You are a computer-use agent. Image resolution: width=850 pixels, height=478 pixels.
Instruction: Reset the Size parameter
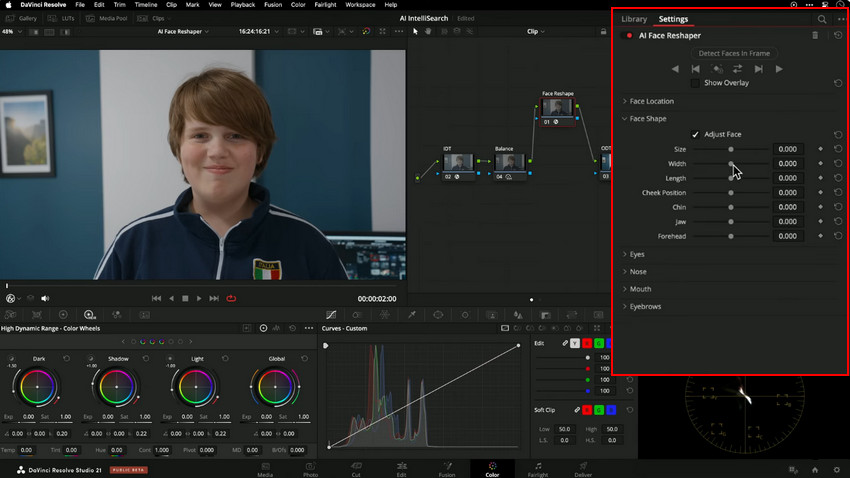[x=838, y=149]
